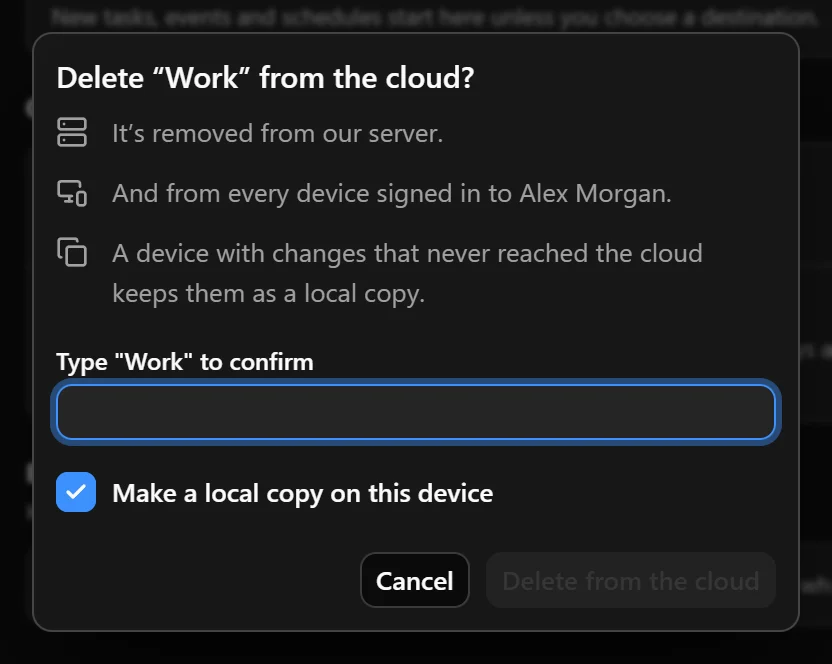
Task: Click the server icon beside 'removed from our server'
Action: pyautogui.click(x=72, y=132)
